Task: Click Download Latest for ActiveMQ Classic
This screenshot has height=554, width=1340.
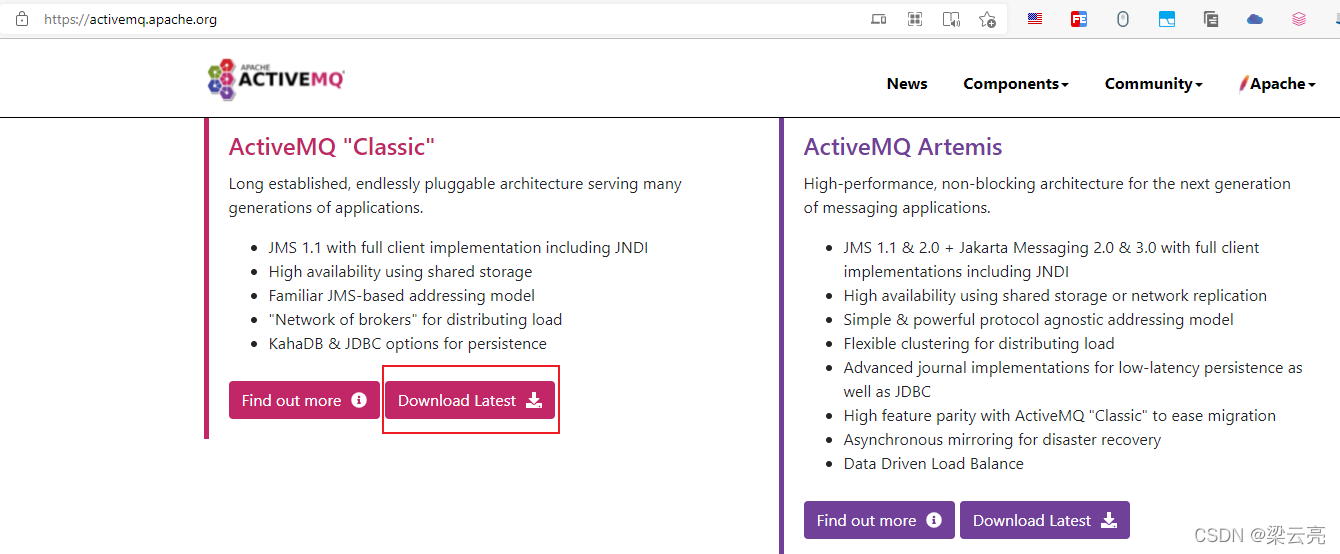Action: [x=470, y=400]
